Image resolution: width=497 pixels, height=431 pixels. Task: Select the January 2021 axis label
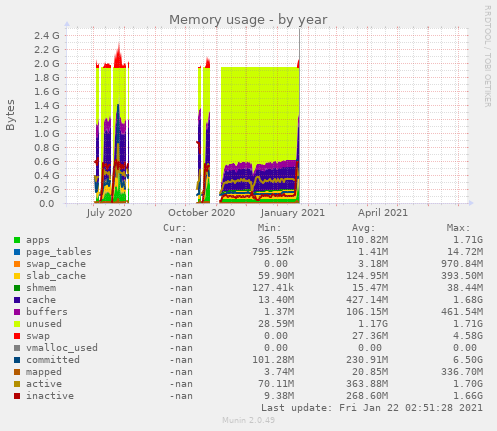[x=293, y=213]
